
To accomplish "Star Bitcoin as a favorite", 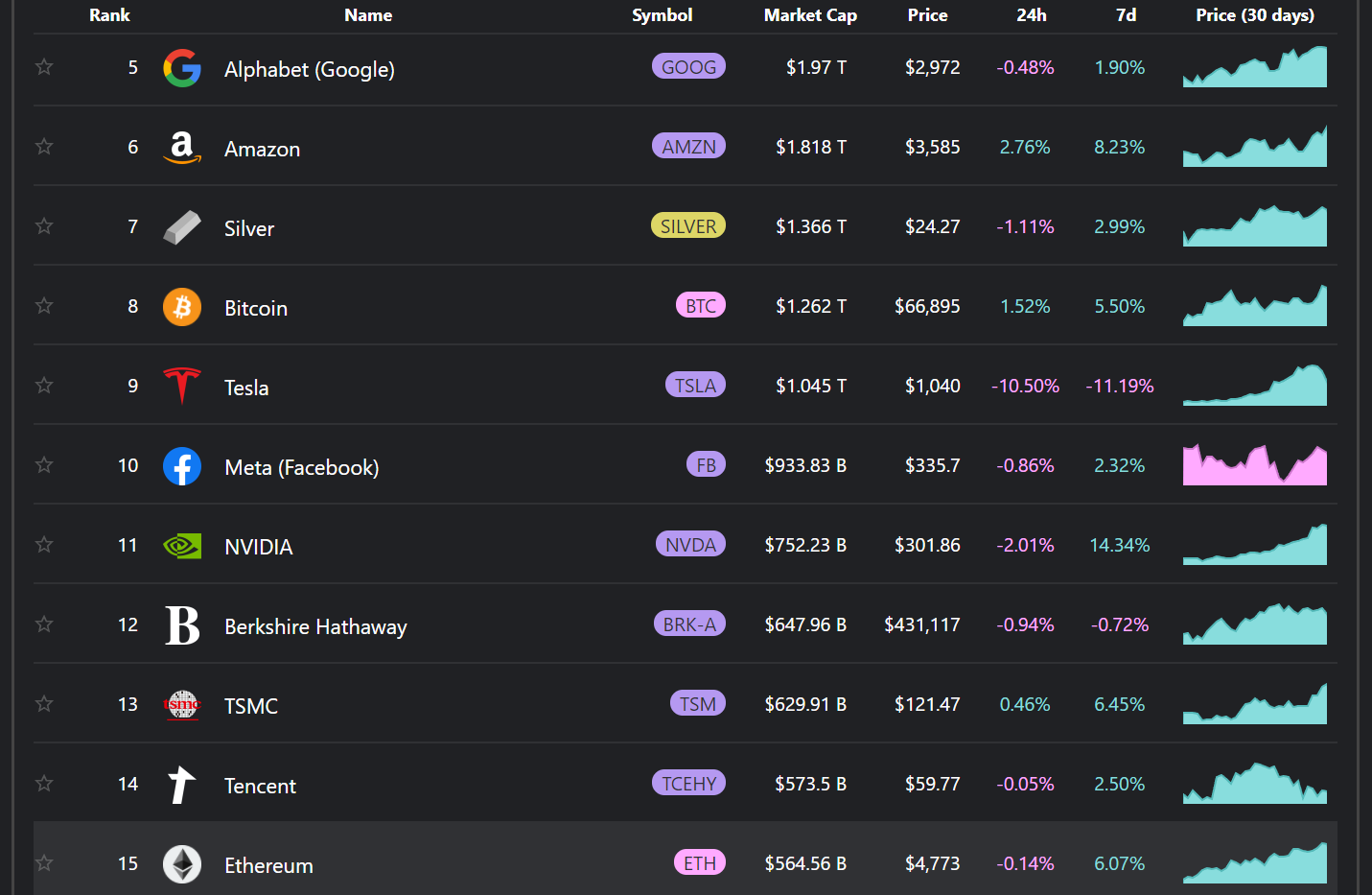I will 44,306.
